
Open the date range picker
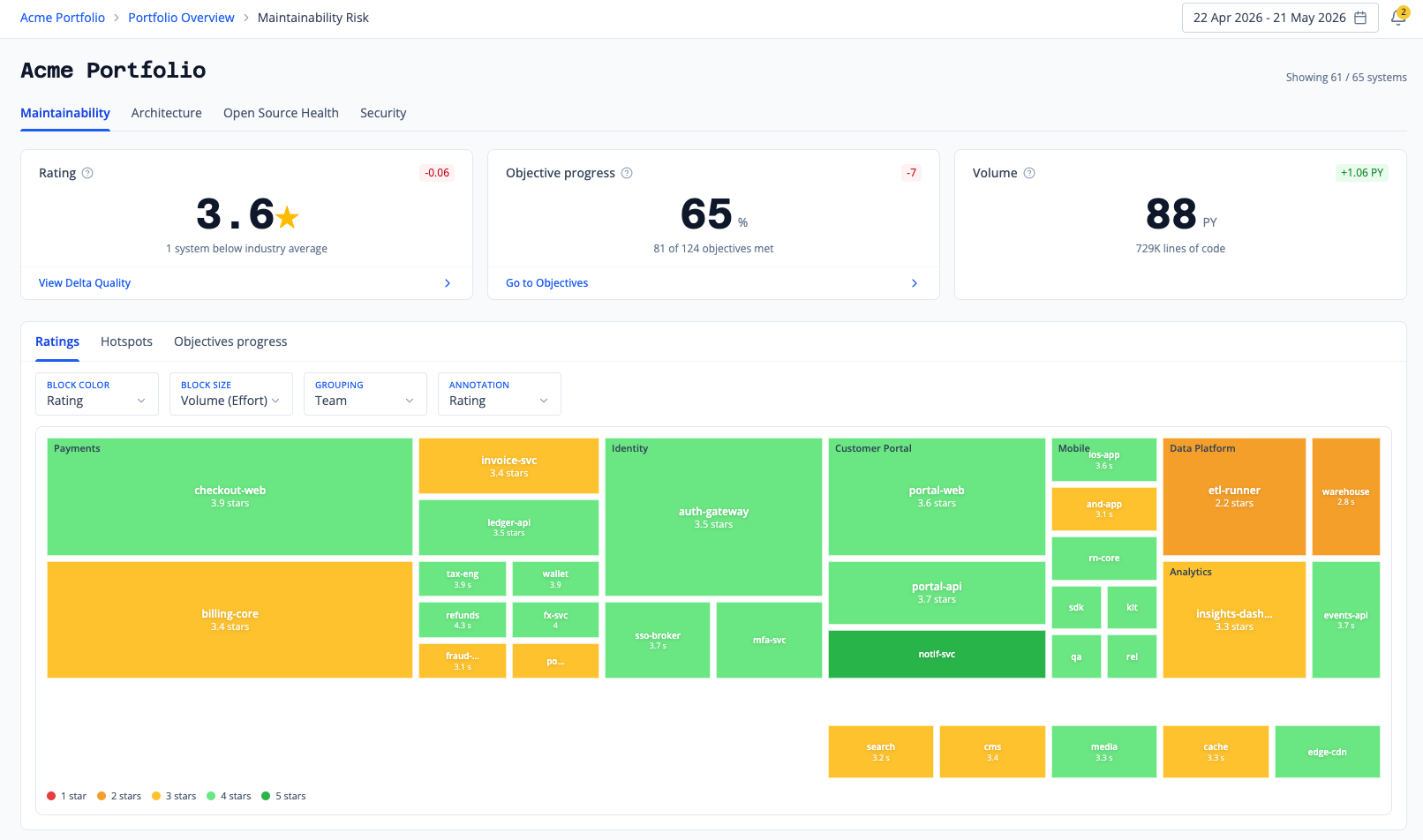pyautogui.click(x=1280, y=18)
